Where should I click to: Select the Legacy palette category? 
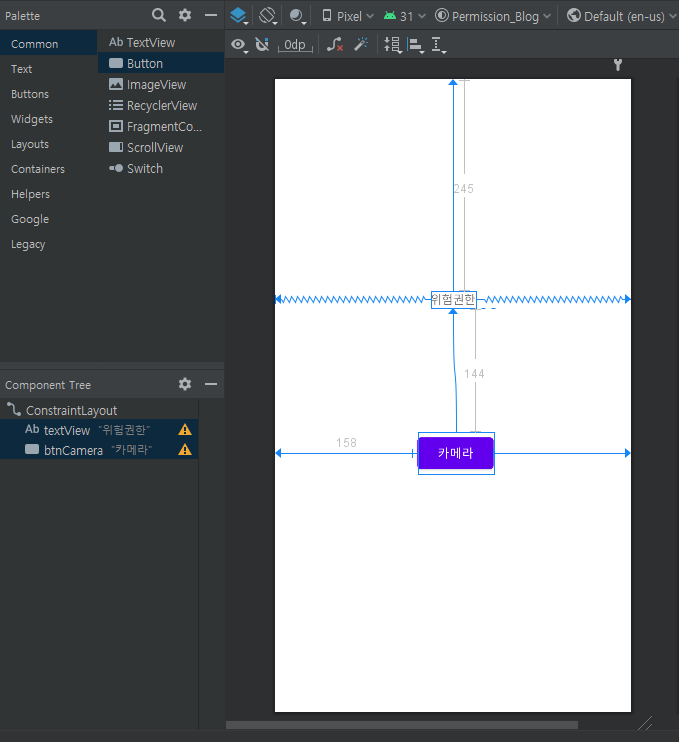click(49, 245)
